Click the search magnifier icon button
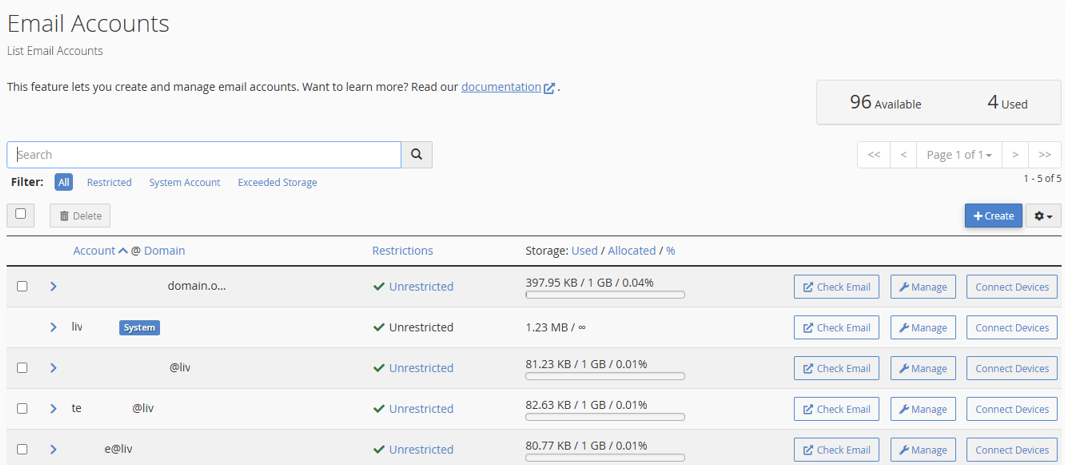Screen dimensions: 1065x465 (416, 155)
